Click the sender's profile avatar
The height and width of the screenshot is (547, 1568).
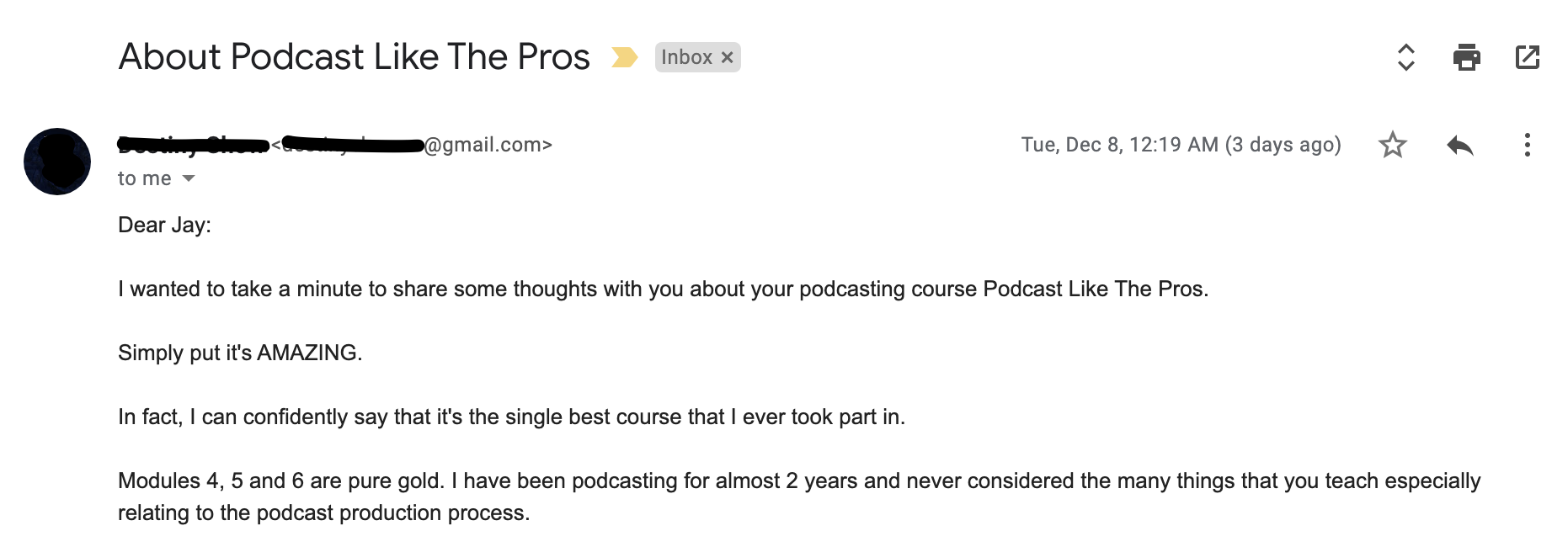pyautogui.click(x=57, y=162)
